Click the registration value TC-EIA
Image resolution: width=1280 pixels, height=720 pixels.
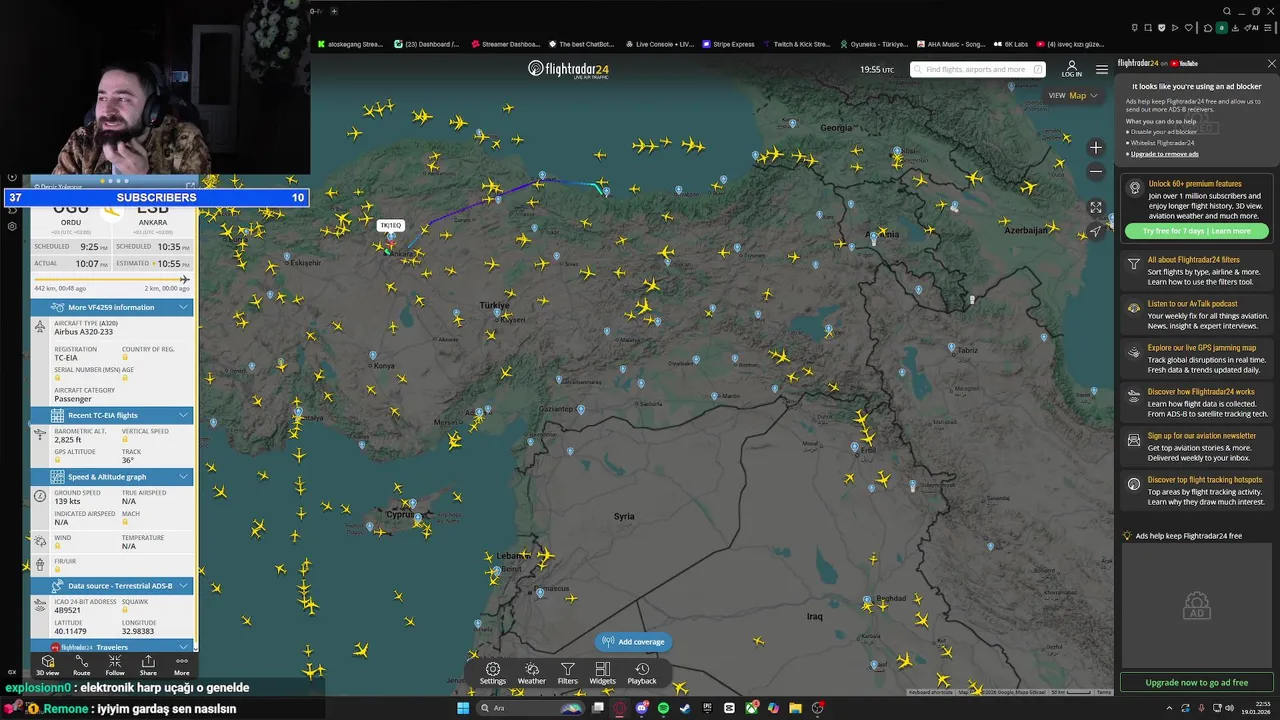tap(68, 357)
